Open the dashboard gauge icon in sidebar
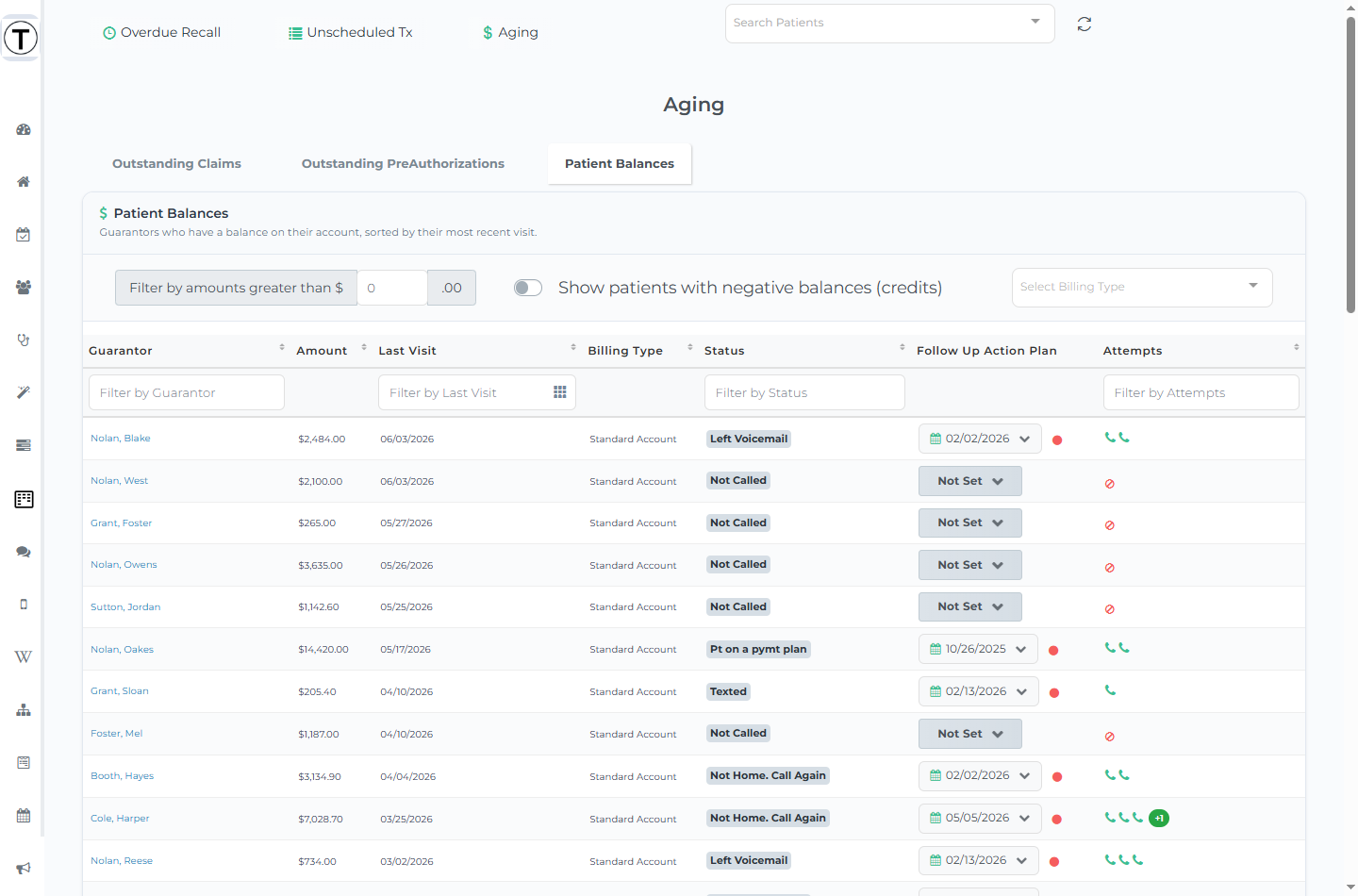 (24, 129)
